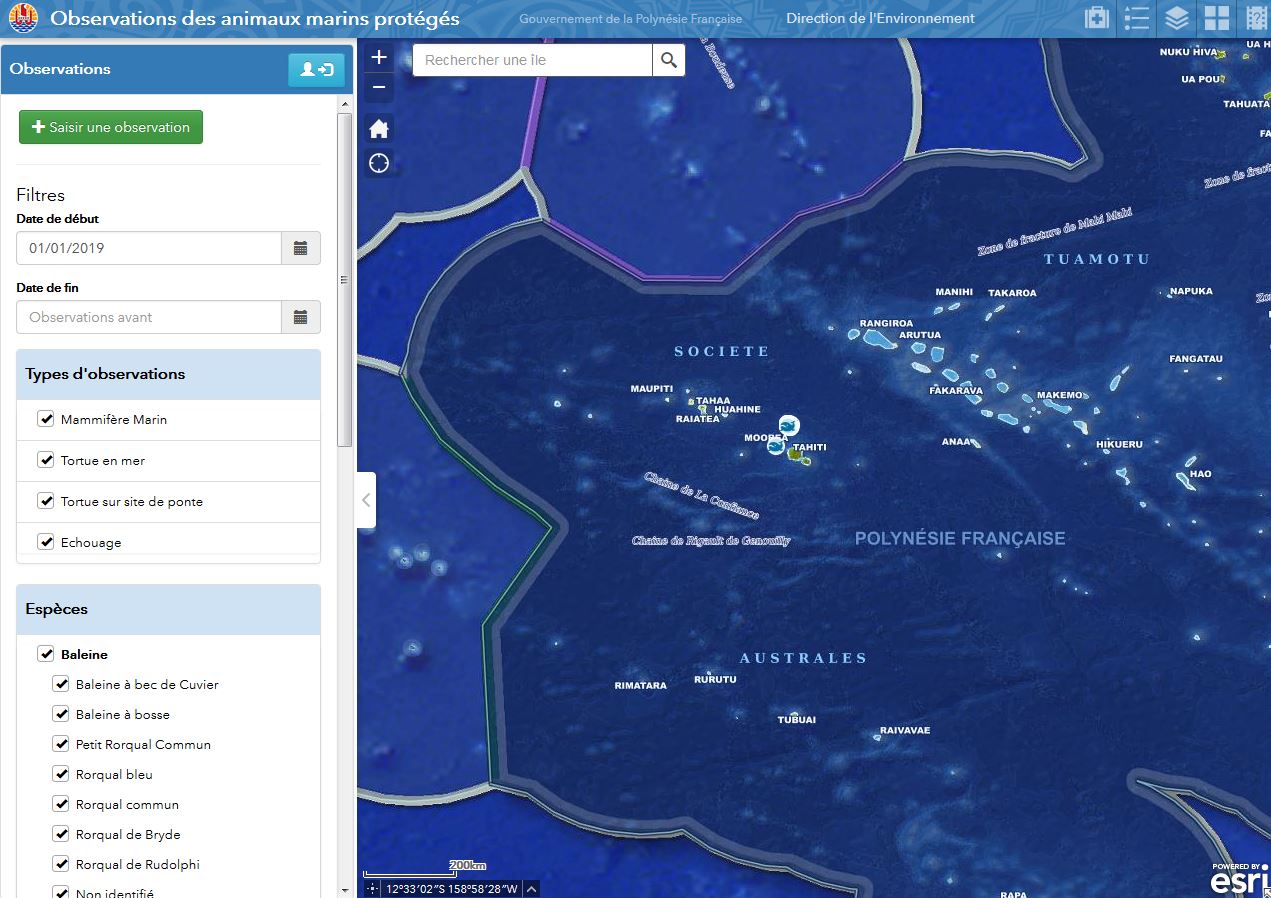Open the first-aid kit widget
1271x898 pixels.
pyautogui.click(x=1097, y=18)
